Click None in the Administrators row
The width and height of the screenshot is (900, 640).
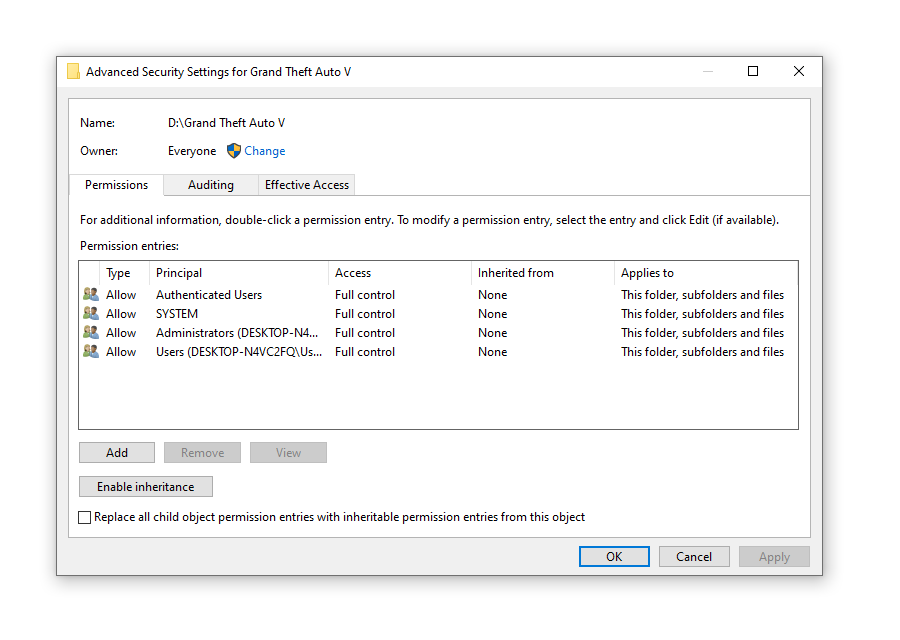(492, 332)
